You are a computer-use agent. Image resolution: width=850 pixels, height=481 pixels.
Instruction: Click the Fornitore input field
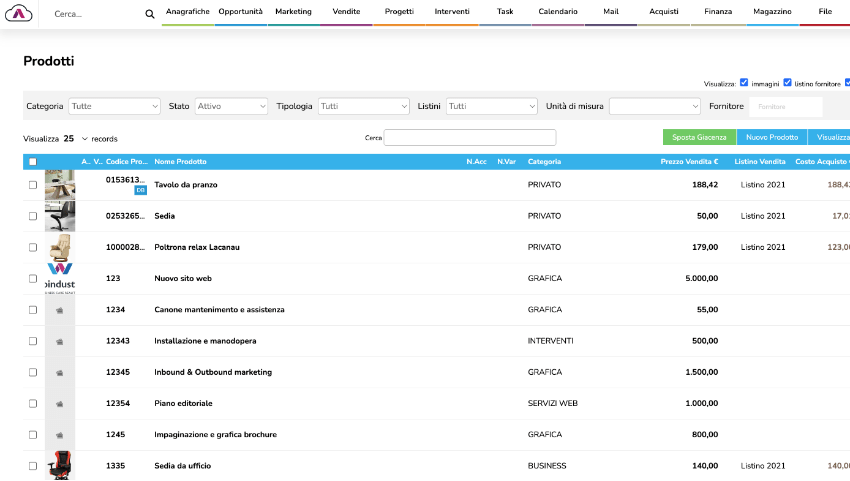[x=787, y=106]
